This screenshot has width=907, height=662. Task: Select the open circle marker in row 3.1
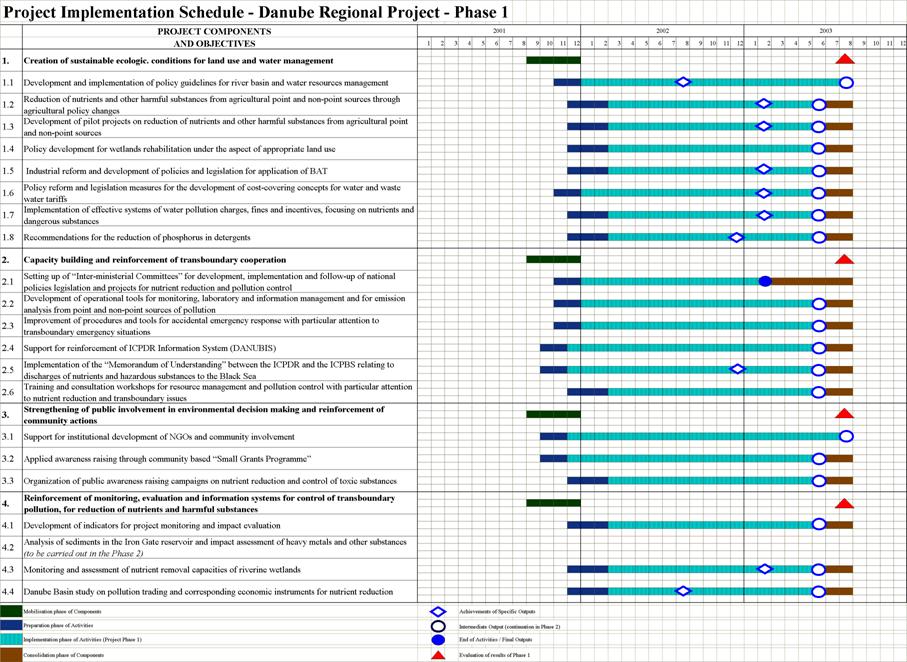846,436
